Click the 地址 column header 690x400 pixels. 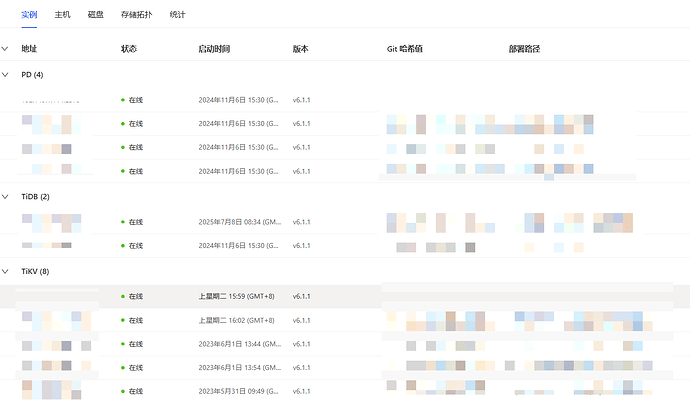point(29,49)
